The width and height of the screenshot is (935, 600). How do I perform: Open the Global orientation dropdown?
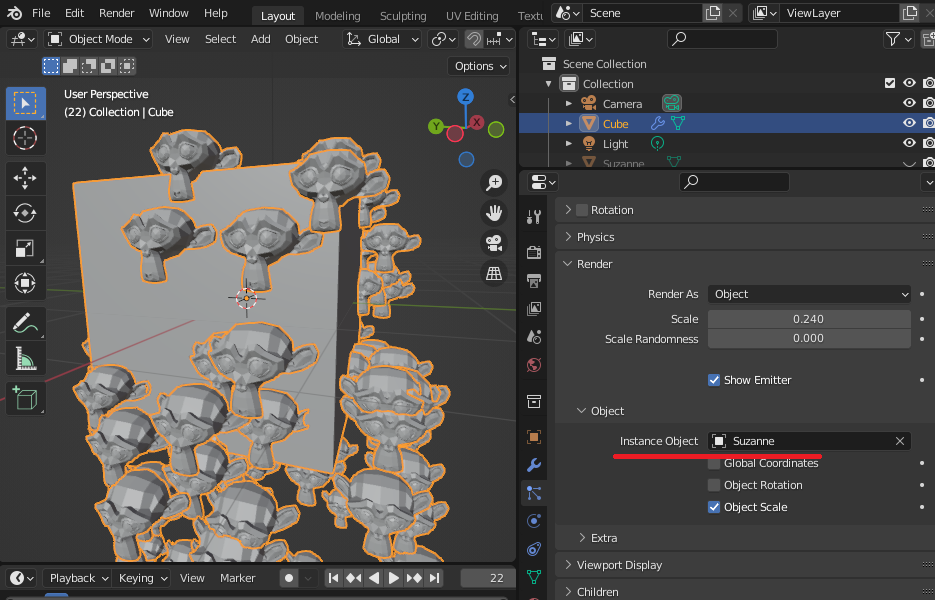click(x=382, y=39)
